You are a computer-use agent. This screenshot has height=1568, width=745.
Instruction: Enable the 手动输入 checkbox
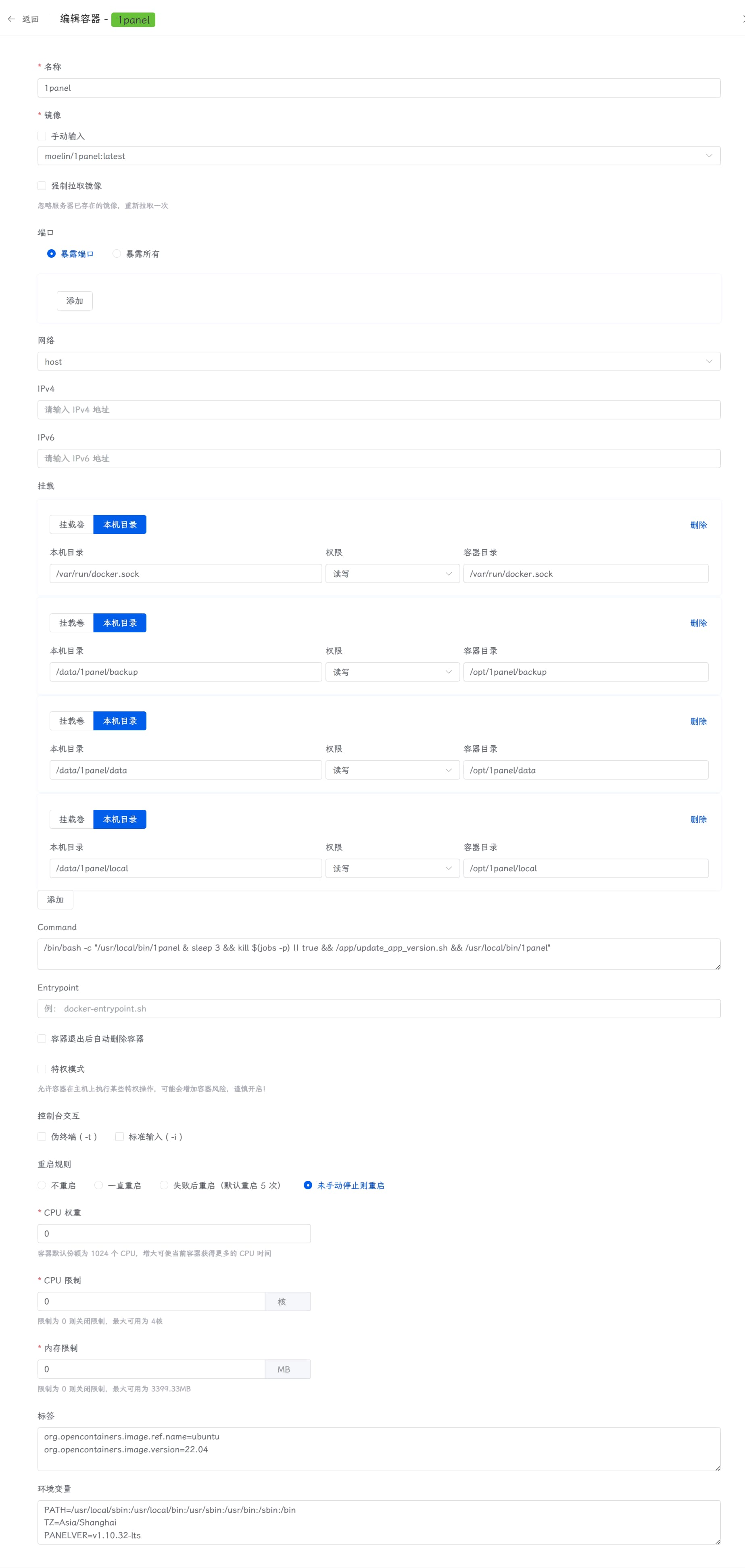click(x=42, y=136)
